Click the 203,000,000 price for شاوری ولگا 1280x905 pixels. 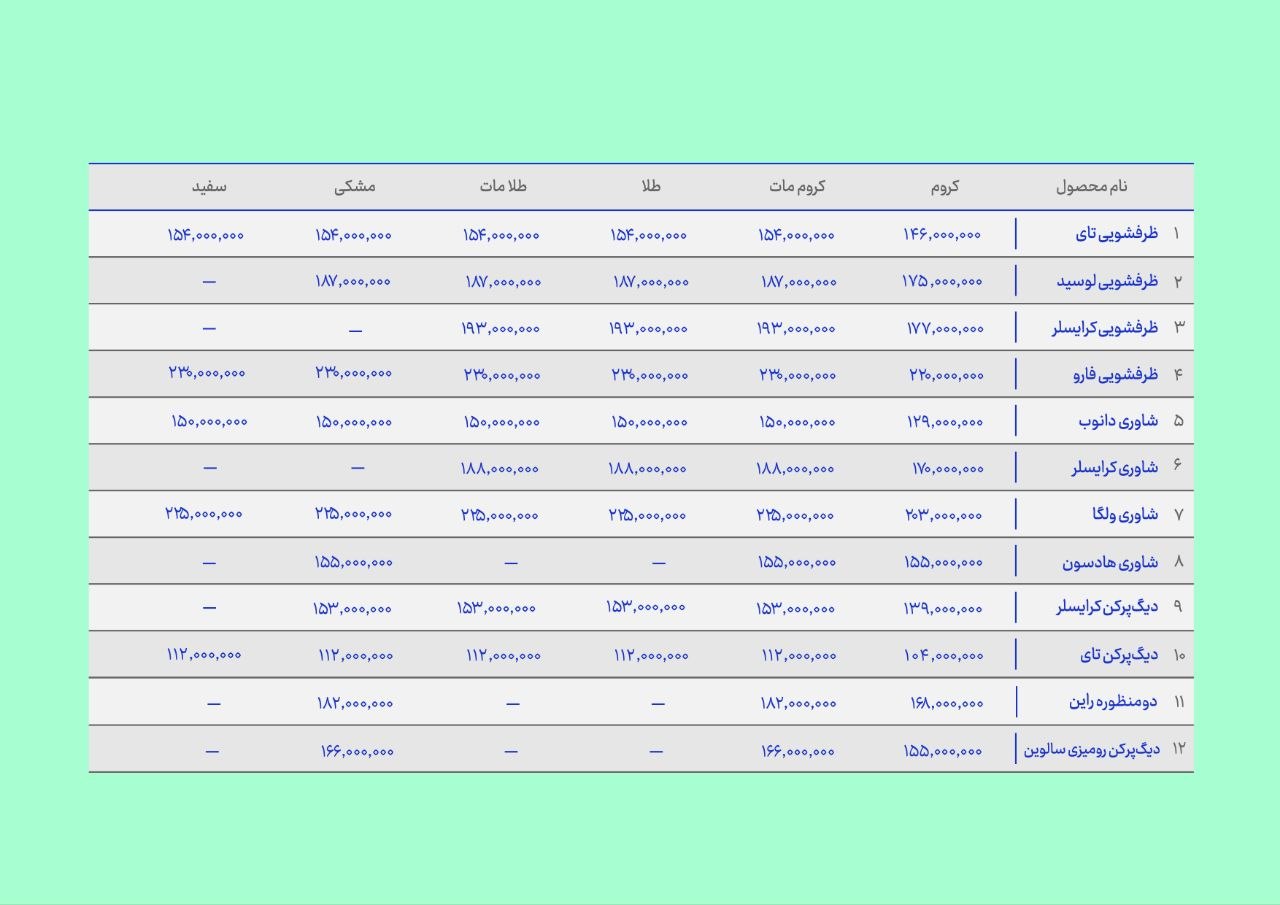943,516
